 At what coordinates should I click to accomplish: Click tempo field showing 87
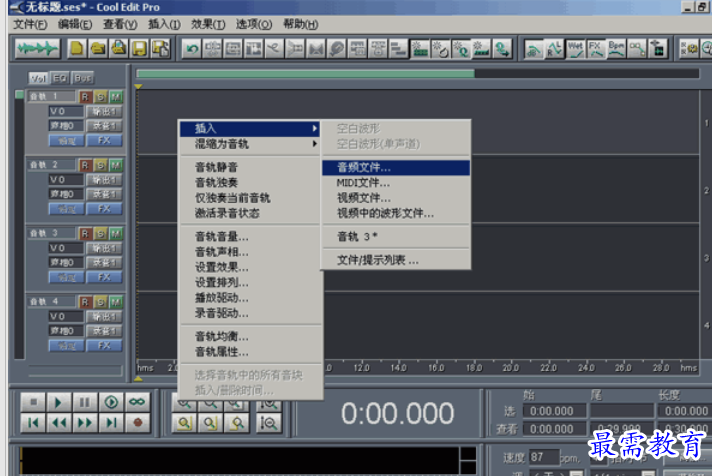tap(544, 457)
